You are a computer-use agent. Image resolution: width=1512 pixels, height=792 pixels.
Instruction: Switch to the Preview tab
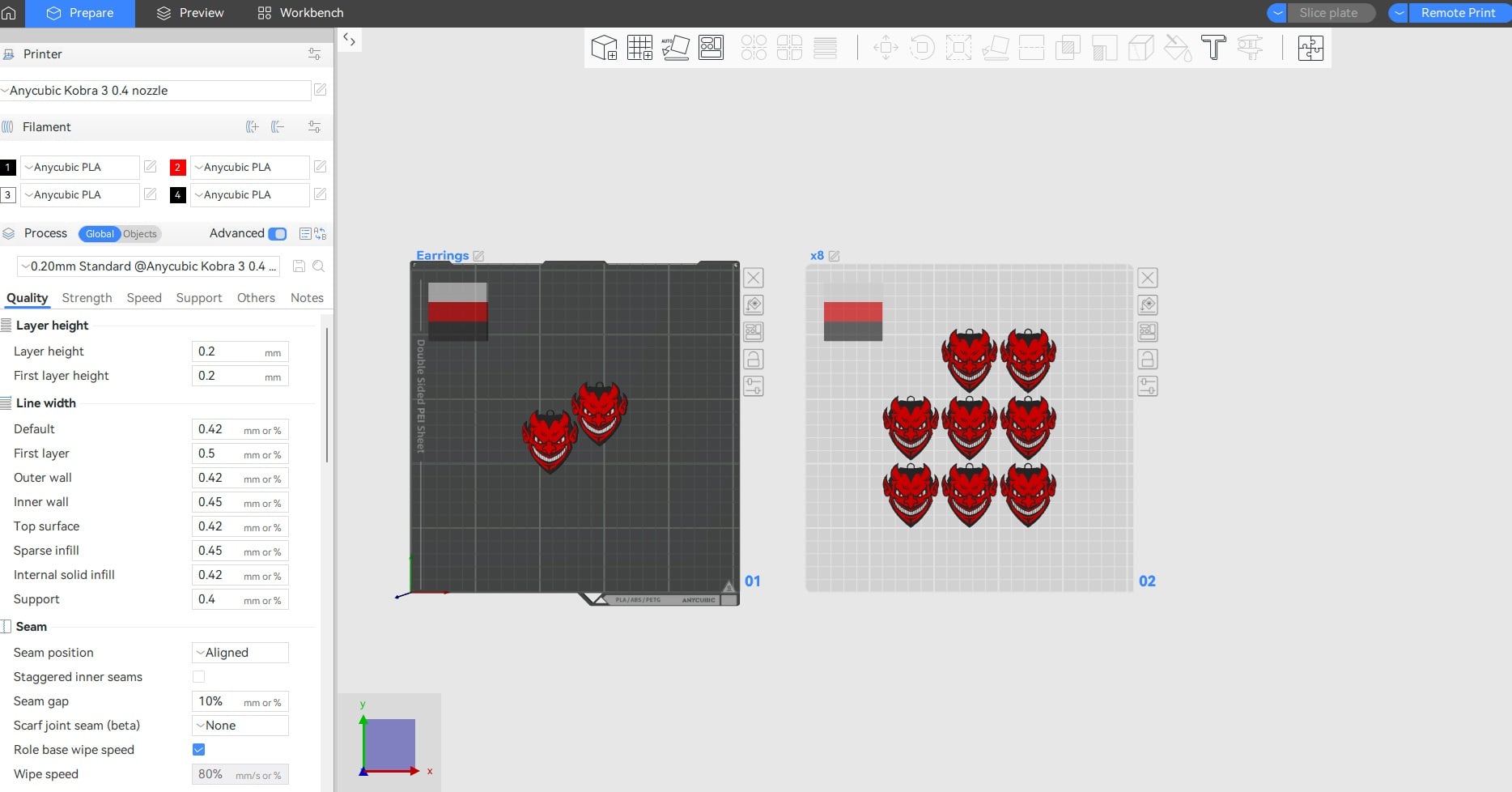(190, 13)
